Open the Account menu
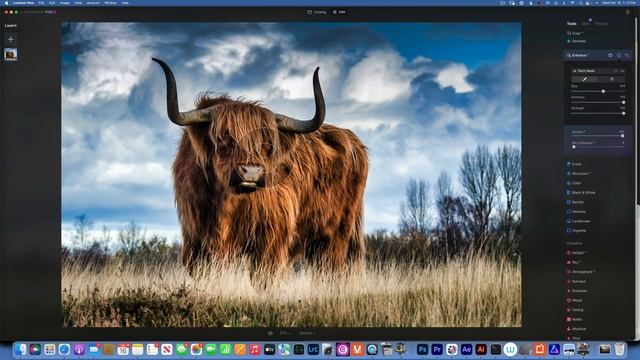 tap(93, 3)
